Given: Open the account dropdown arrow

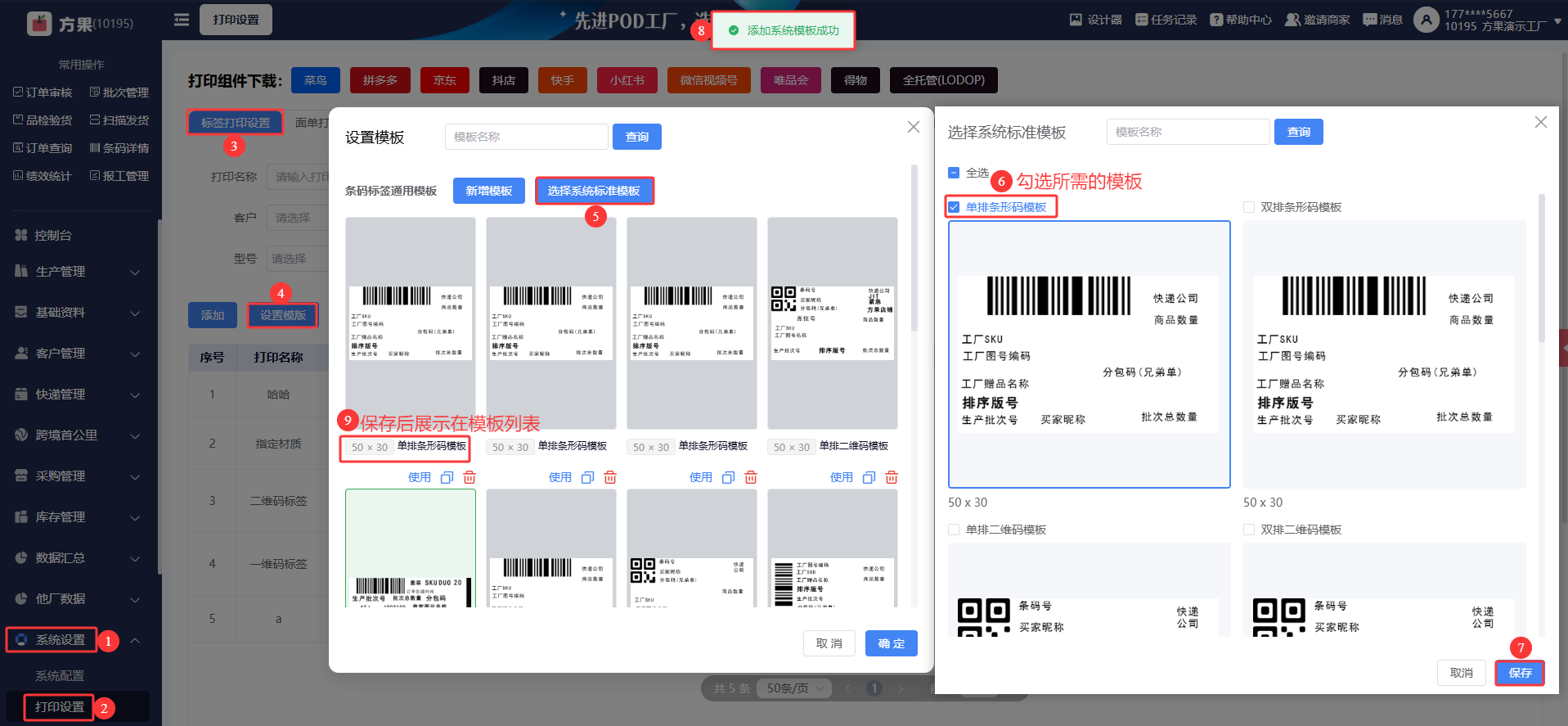Looking at the screenshot, I should click(x=1557, y=20).
